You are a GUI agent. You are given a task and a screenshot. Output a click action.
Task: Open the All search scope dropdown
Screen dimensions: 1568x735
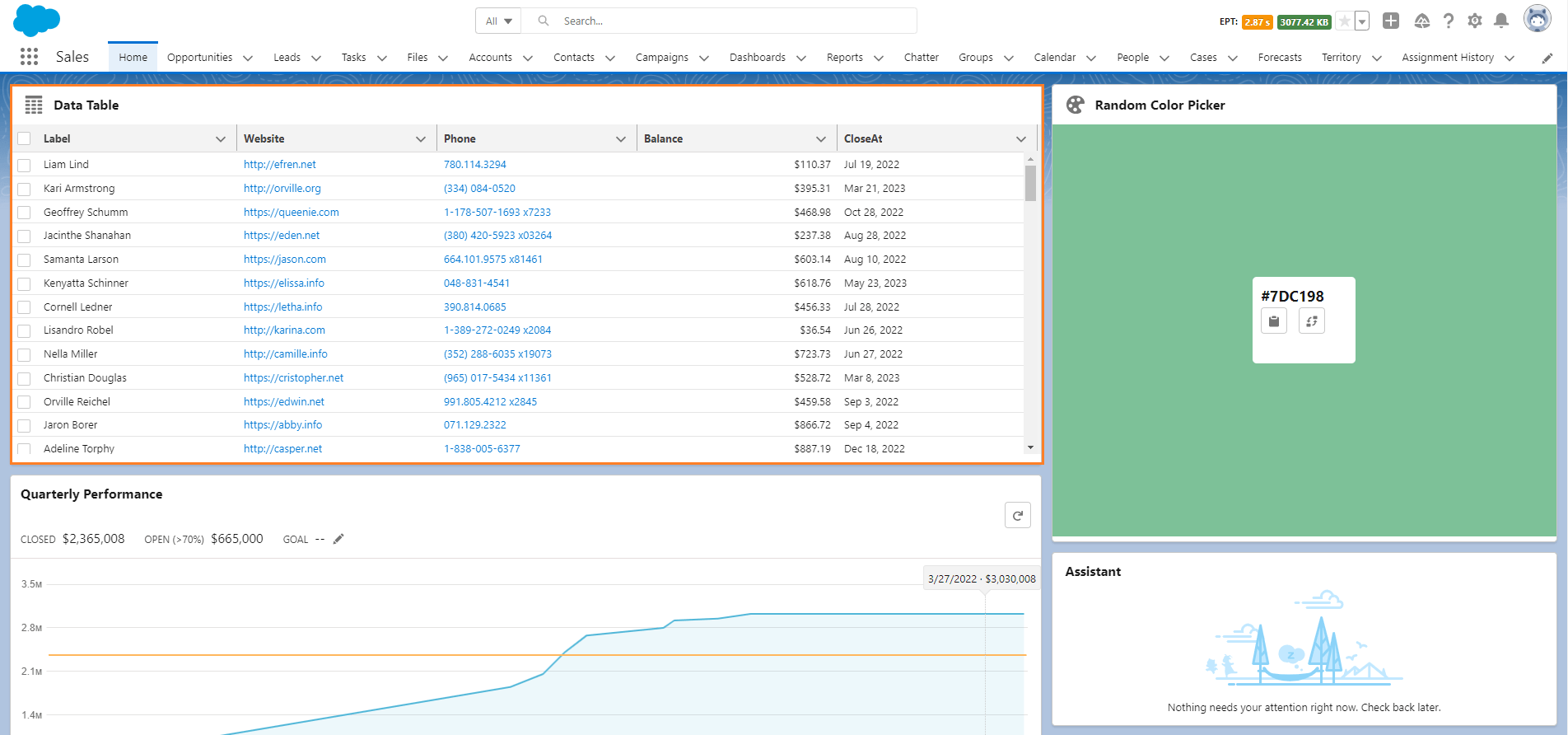pyautogui.click(x=498, y=21)
